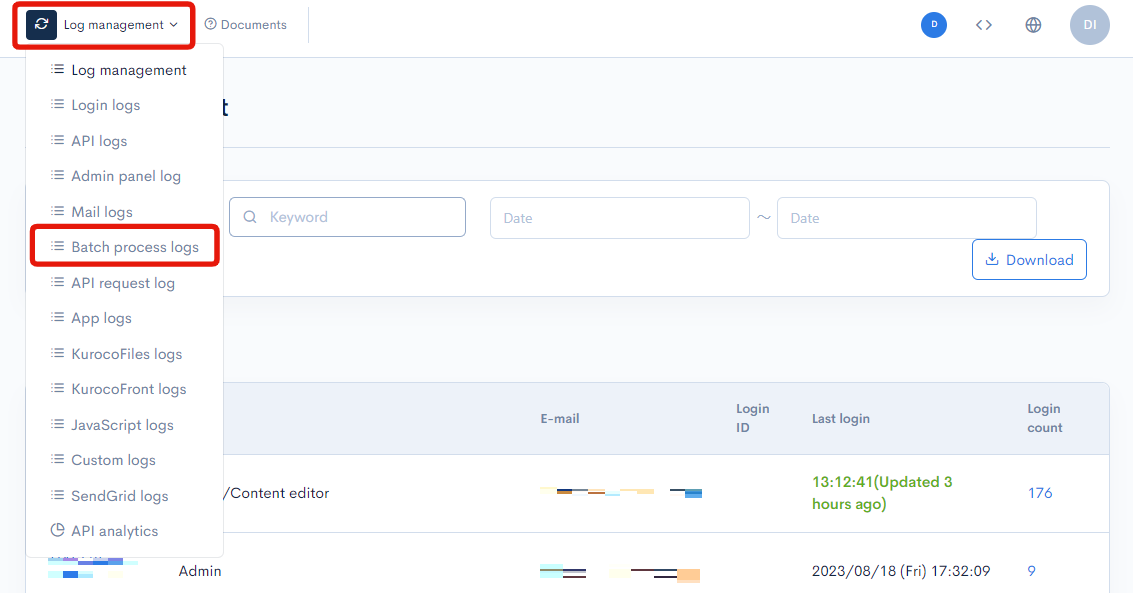Open the start Date picker field
The height and width of the screenshot is (593, 1133).
tap(619, 218)
